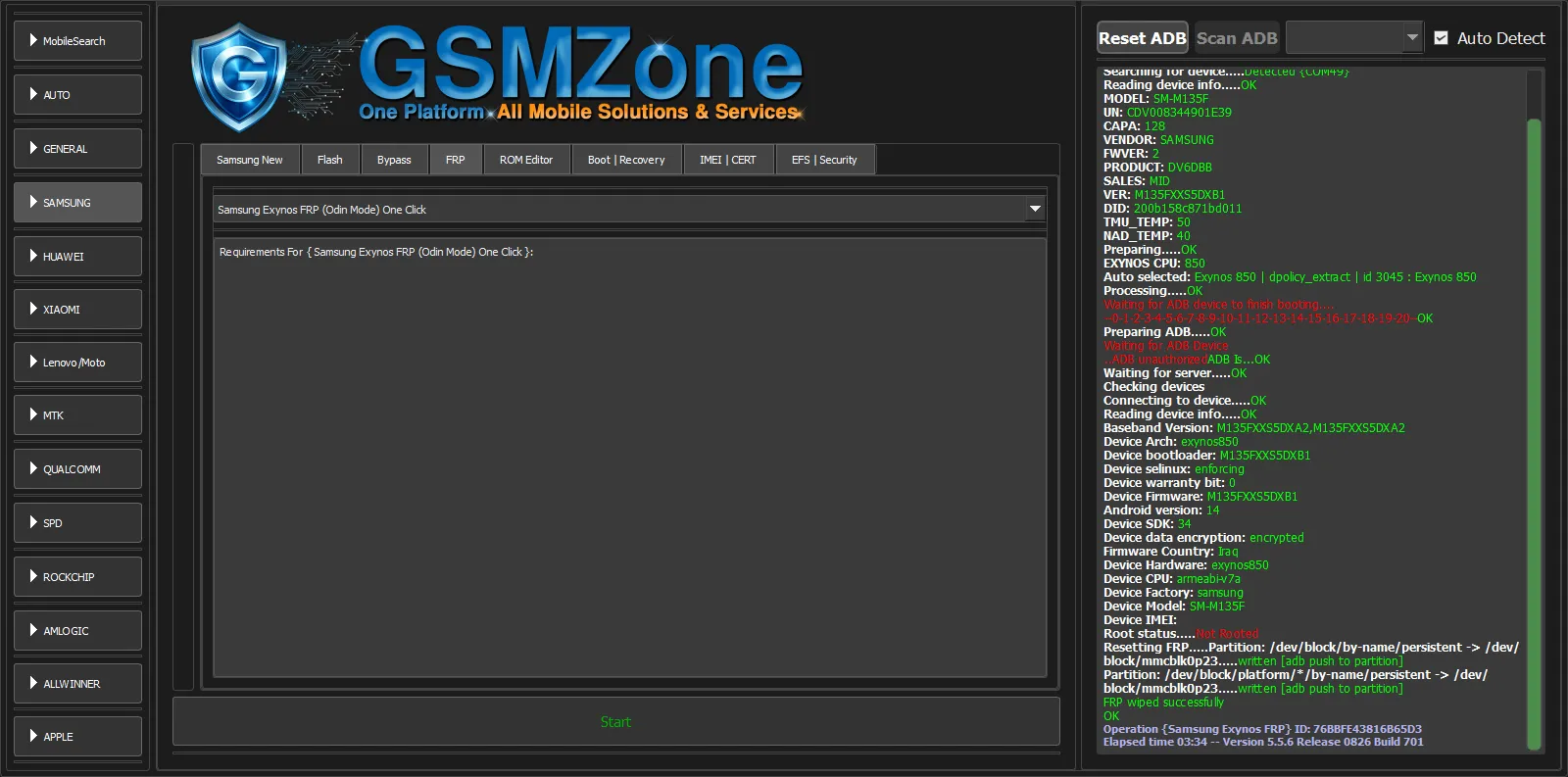The width and height of the screenshot is (1568, 777).
Task: Open the AMLOGIC sidebar section
Action: coord(77,631)
